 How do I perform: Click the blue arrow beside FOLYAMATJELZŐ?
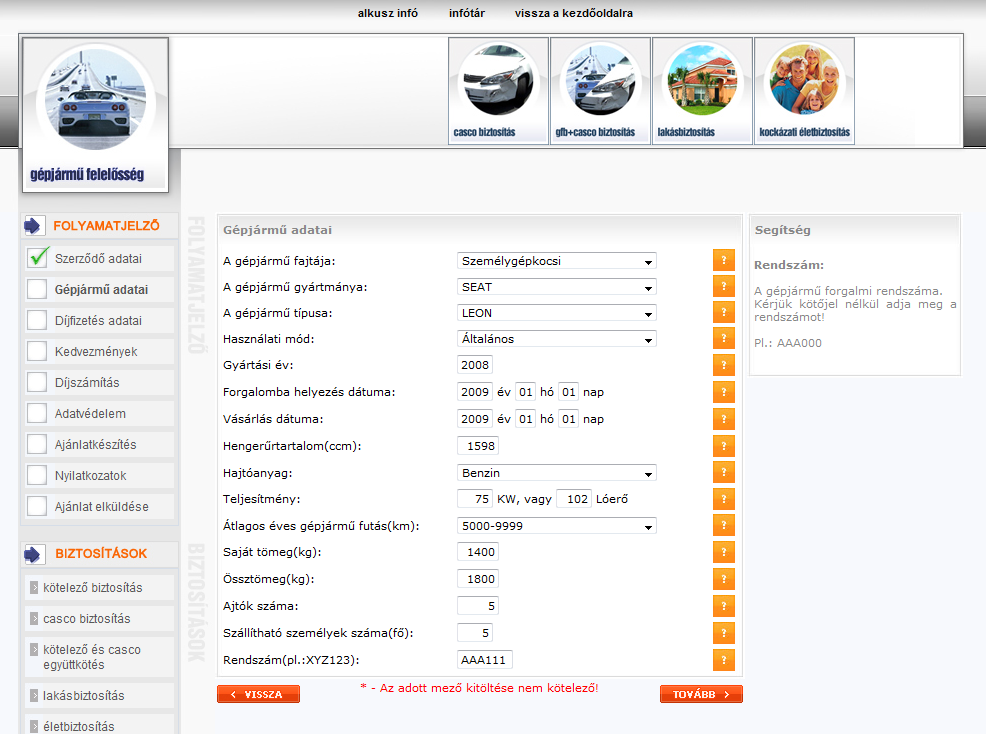point(34,226)
